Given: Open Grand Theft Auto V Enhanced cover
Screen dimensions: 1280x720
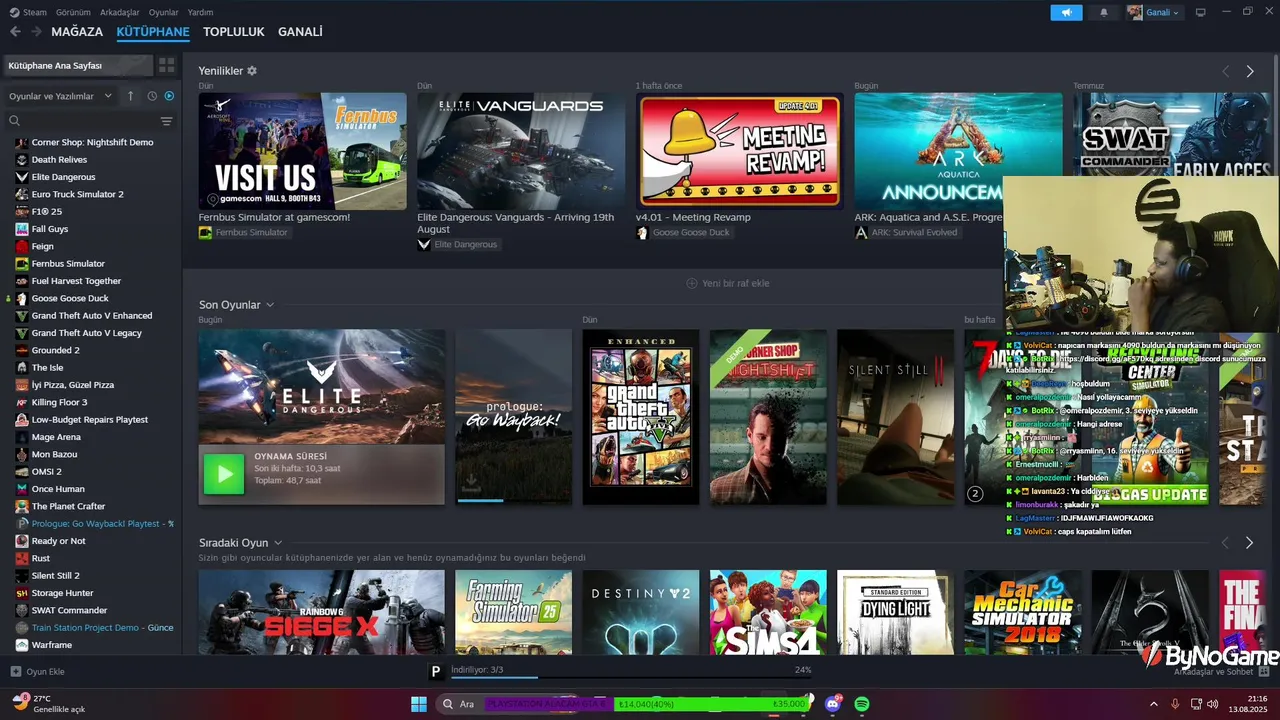Looking at the screenshot, I should coord(641,417).
